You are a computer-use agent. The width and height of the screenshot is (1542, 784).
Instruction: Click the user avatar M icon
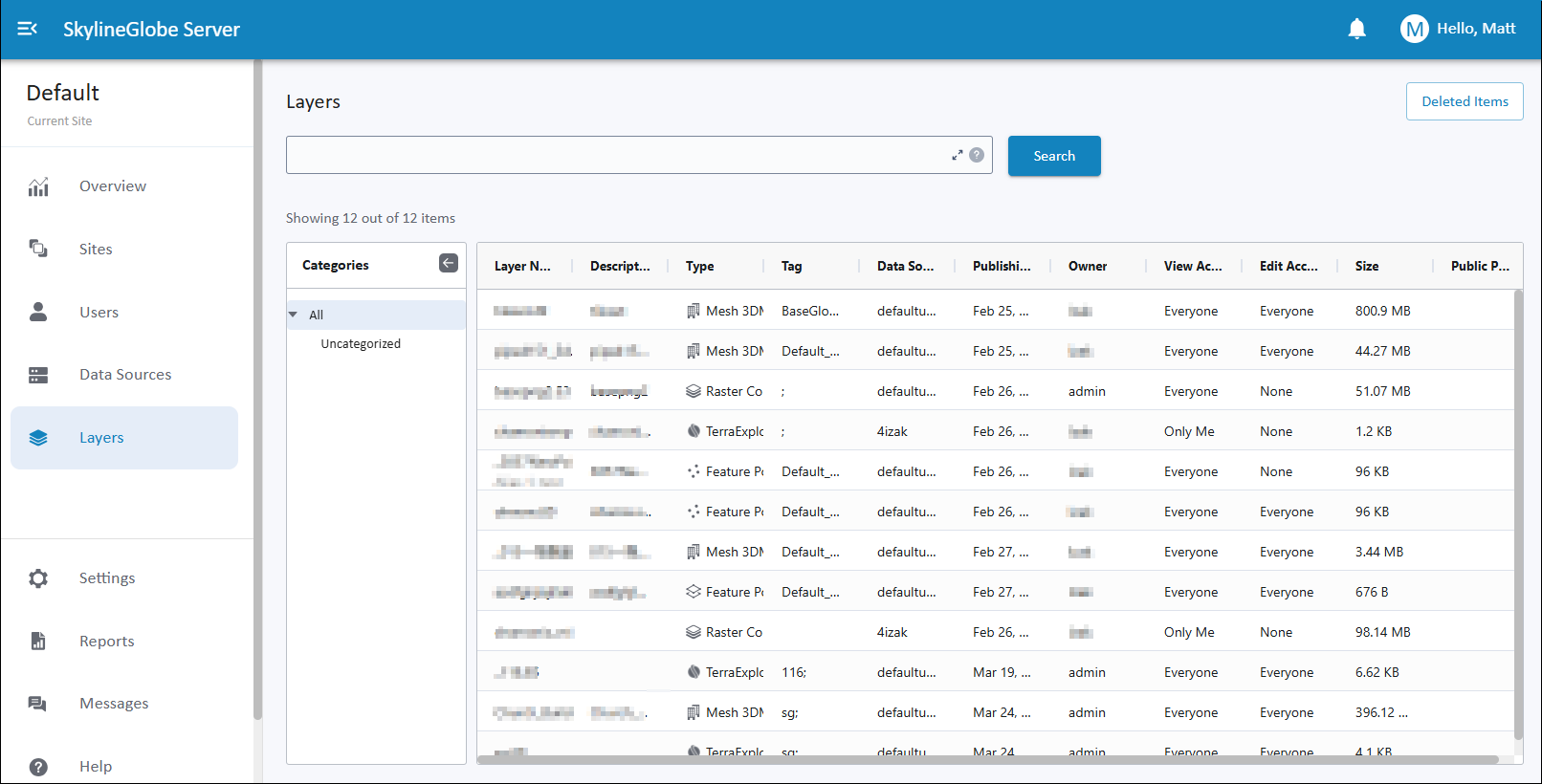coord(1414,29)
